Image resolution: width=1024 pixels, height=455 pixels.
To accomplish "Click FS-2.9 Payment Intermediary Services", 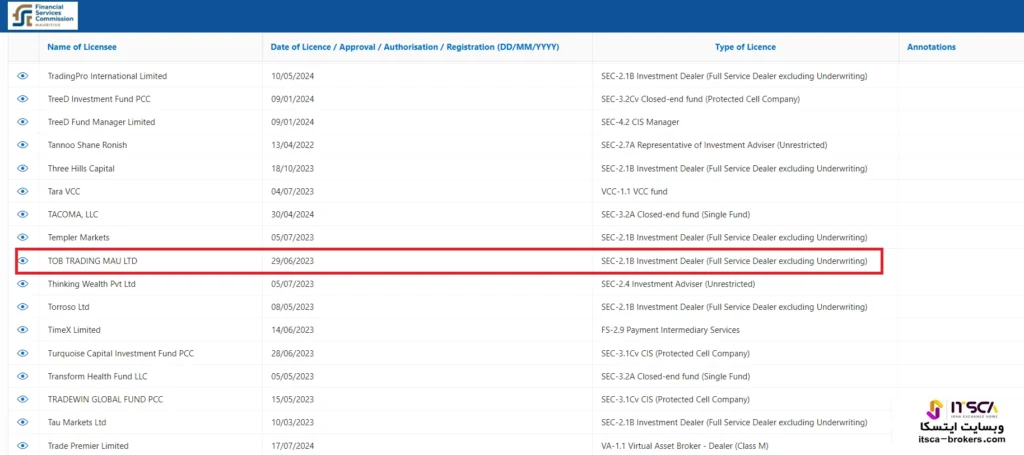I will 670,330.
